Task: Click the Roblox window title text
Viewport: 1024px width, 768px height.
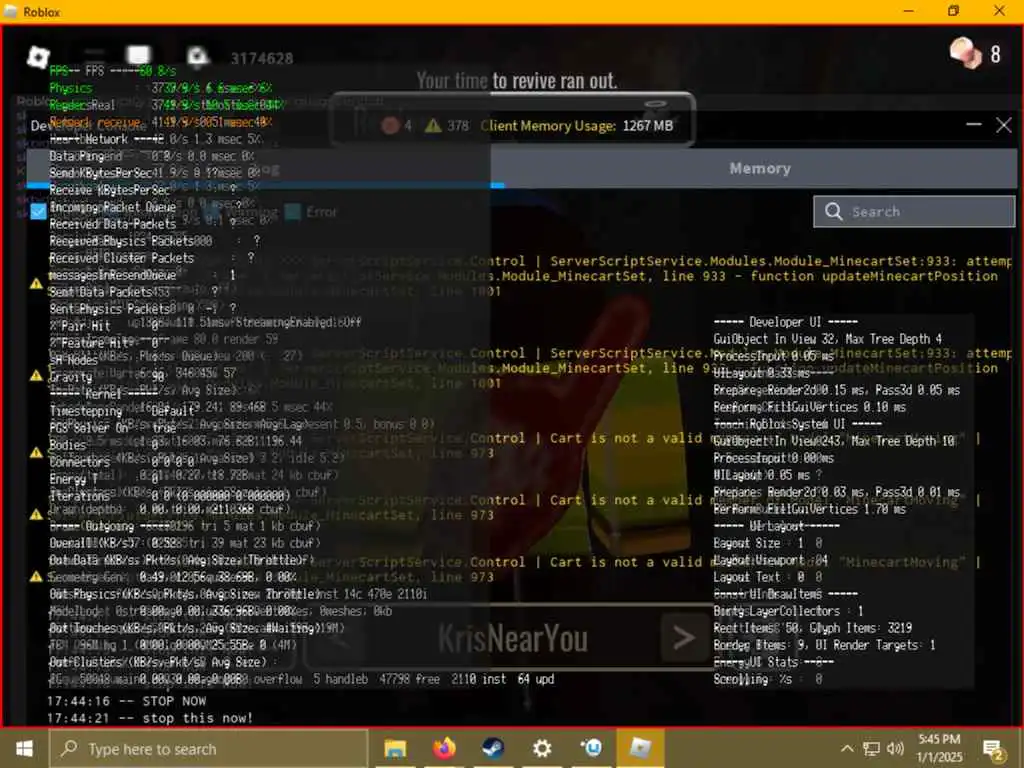Action: tap(42, 12)
